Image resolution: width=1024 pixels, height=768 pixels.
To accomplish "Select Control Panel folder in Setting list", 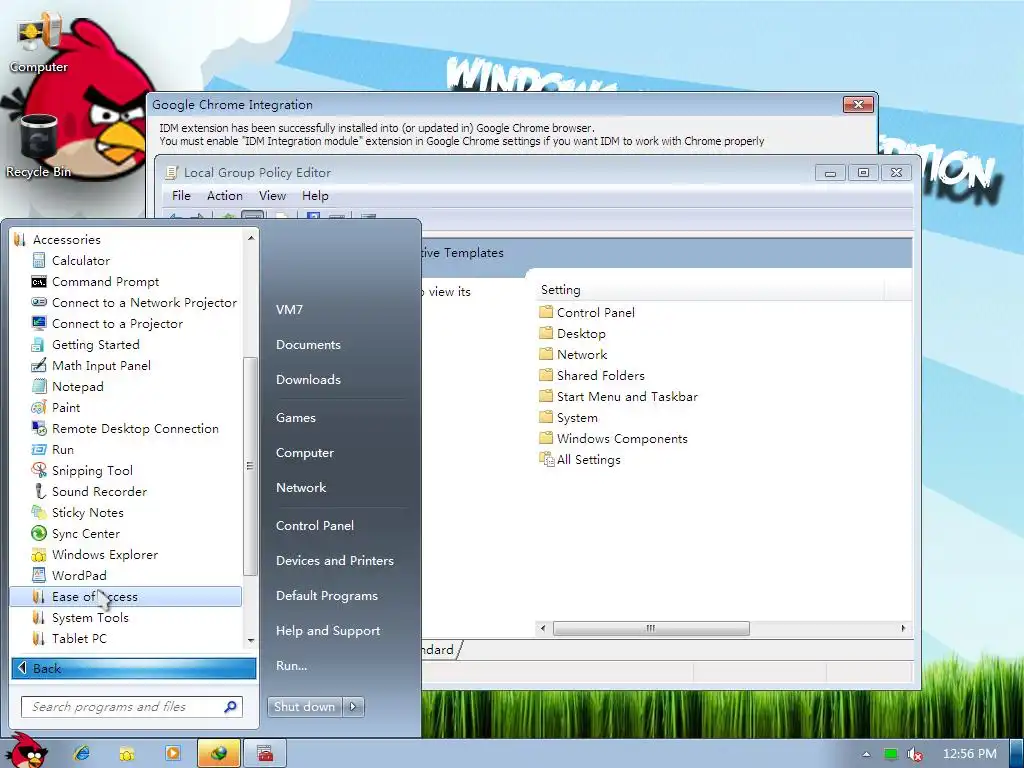I will 587,312.
